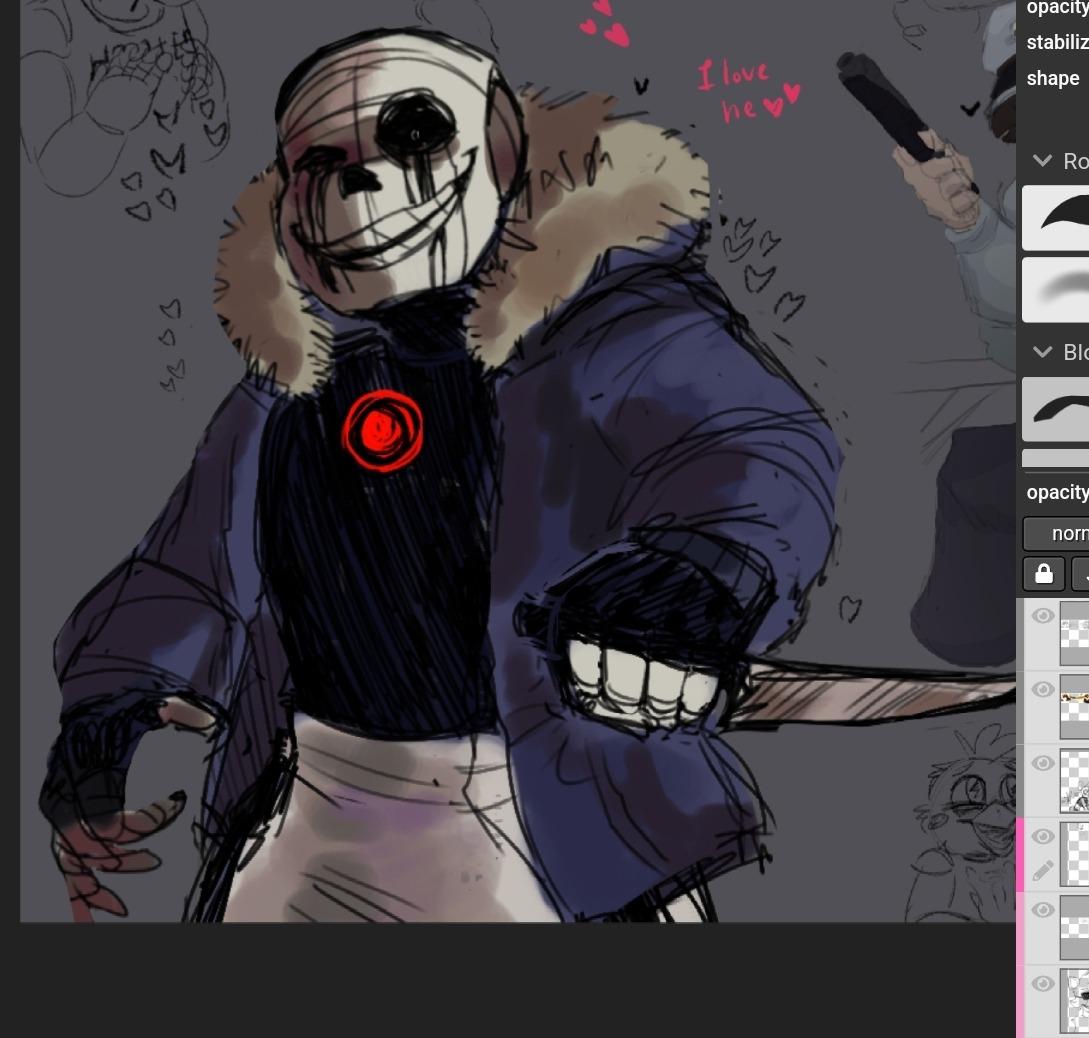Viewport: 1089px width, 1038px height.
Task: Select the topmost layer thumbnail
Action: tap(1075, 633)
